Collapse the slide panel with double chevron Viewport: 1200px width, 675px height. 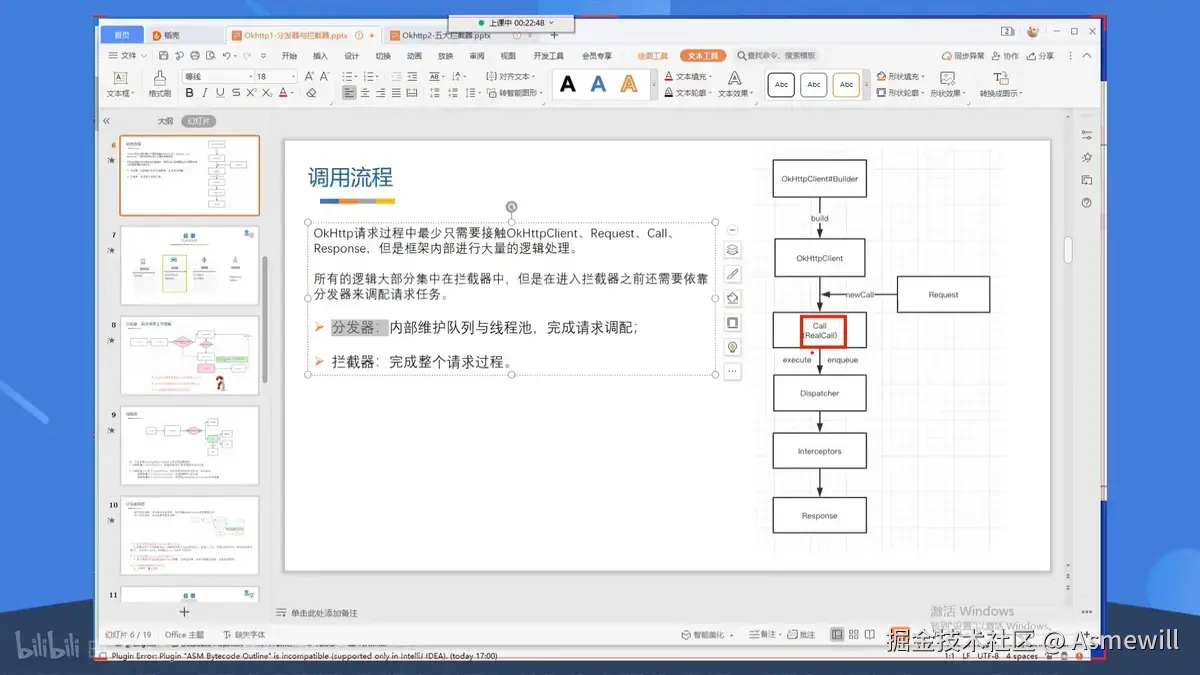(x=106, y=121)
